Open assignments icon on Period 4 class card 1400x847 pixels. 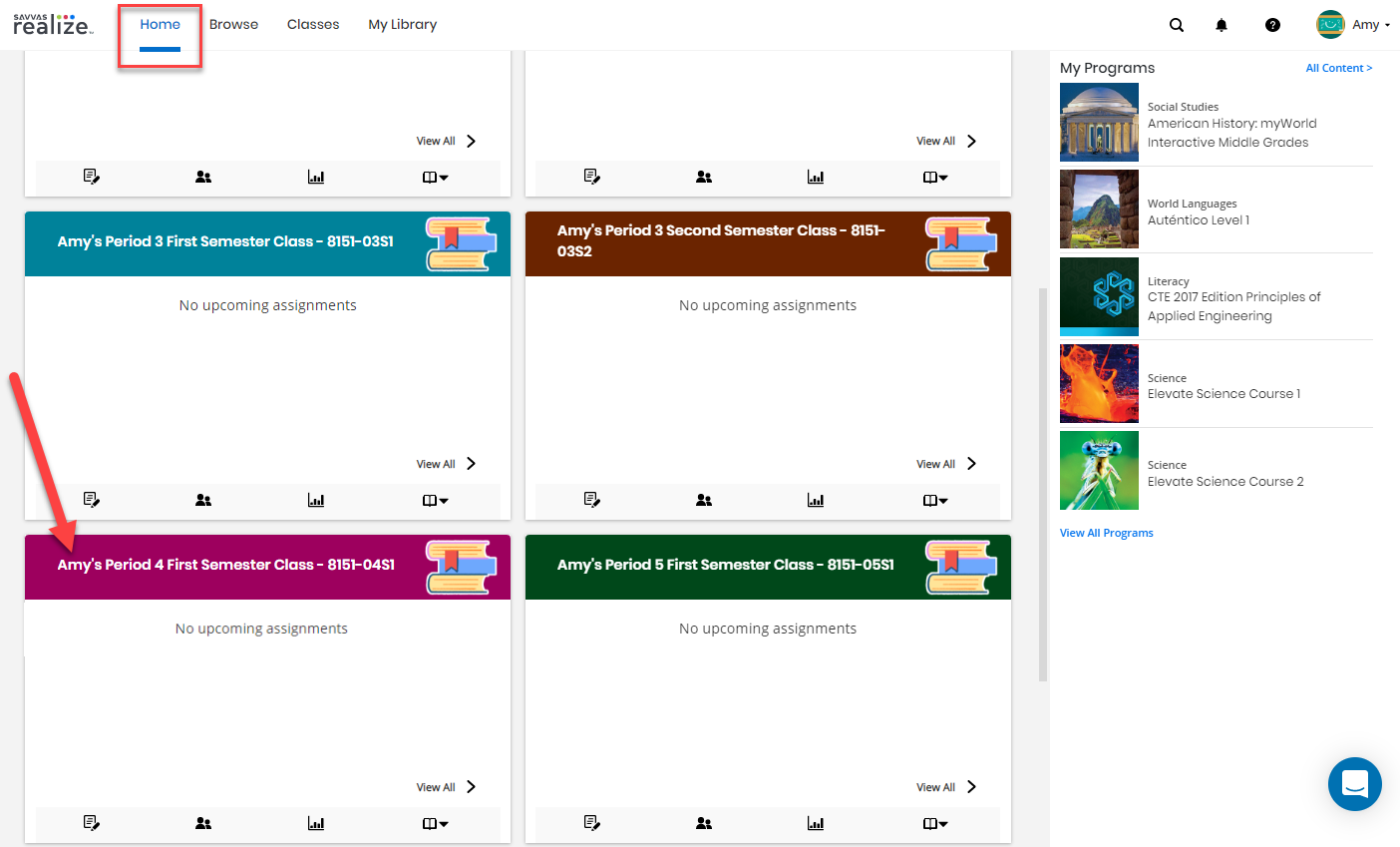click(92, 822)
